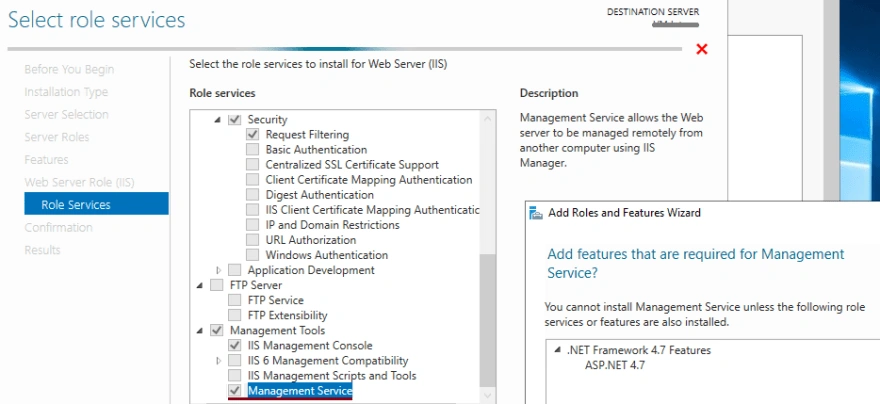Toggle the Management Tools checkbox
The width and height of the screenshot is (880, 404).
[217, 330]
